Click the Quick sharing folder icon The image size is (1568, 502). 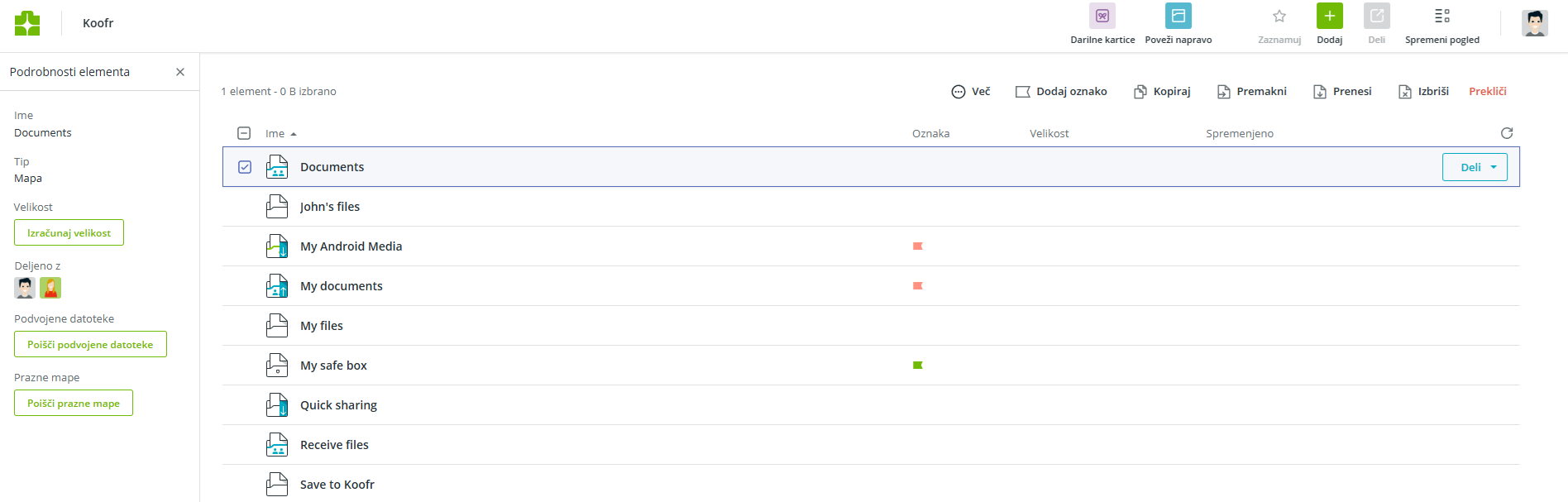(x=277, y=405)
